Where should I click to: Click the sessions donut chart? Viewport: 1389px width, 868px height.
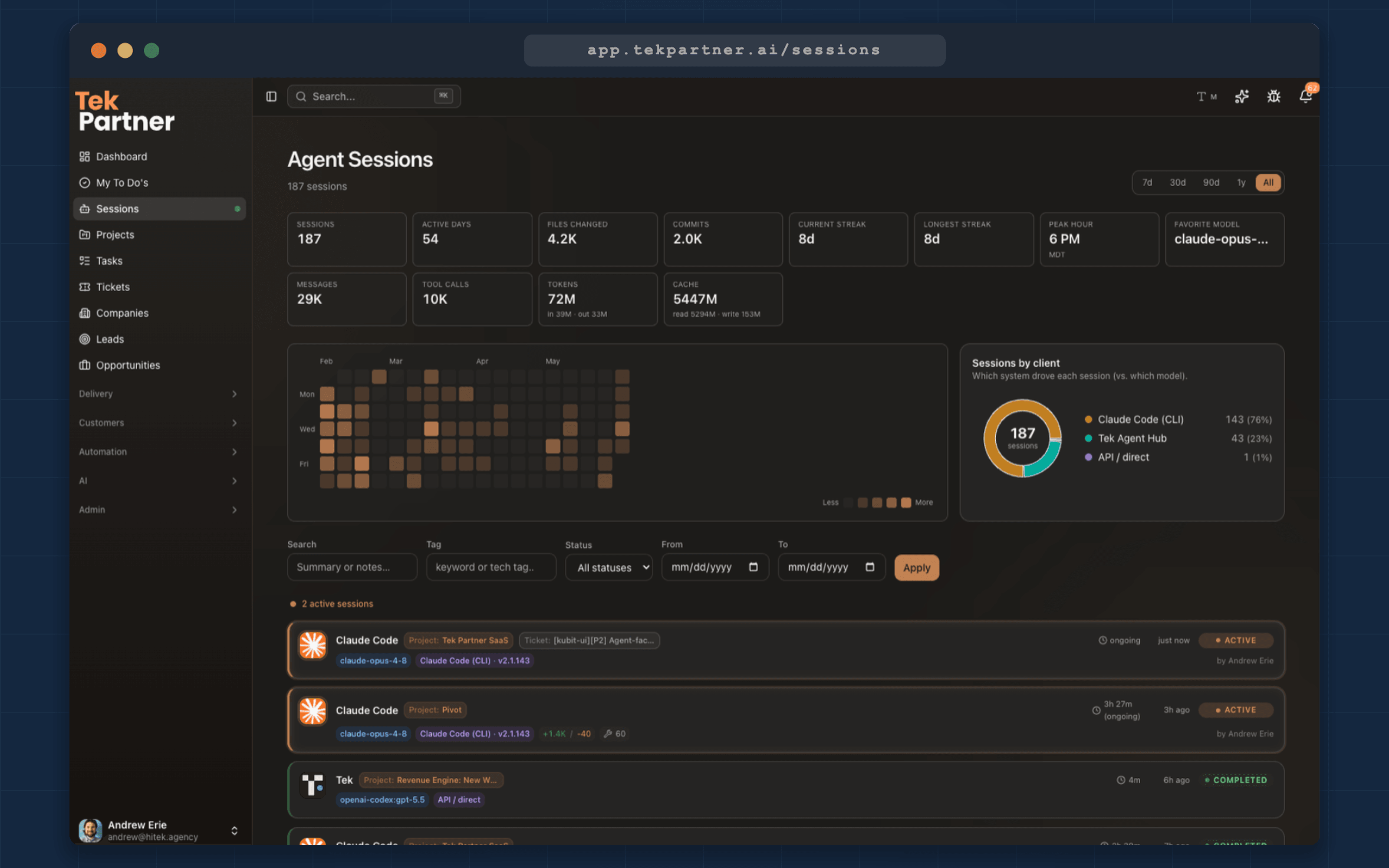tap(1022, 439)
